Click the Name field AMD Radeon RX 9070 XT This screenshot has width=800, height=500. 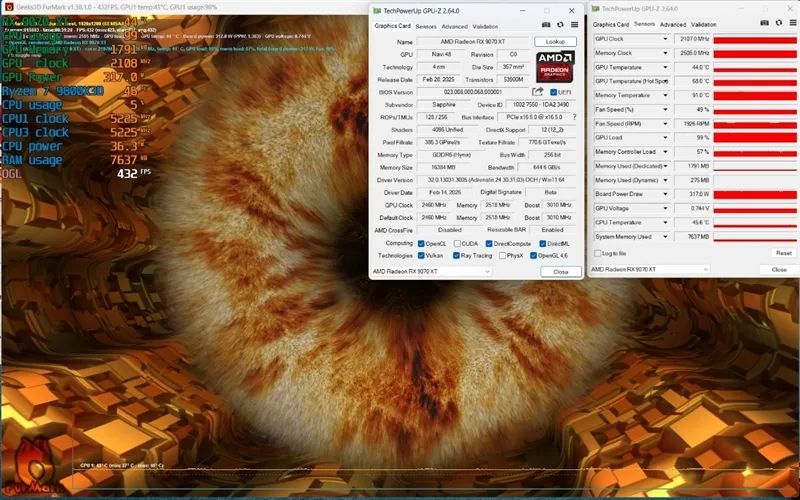click(x=473, y=42)
